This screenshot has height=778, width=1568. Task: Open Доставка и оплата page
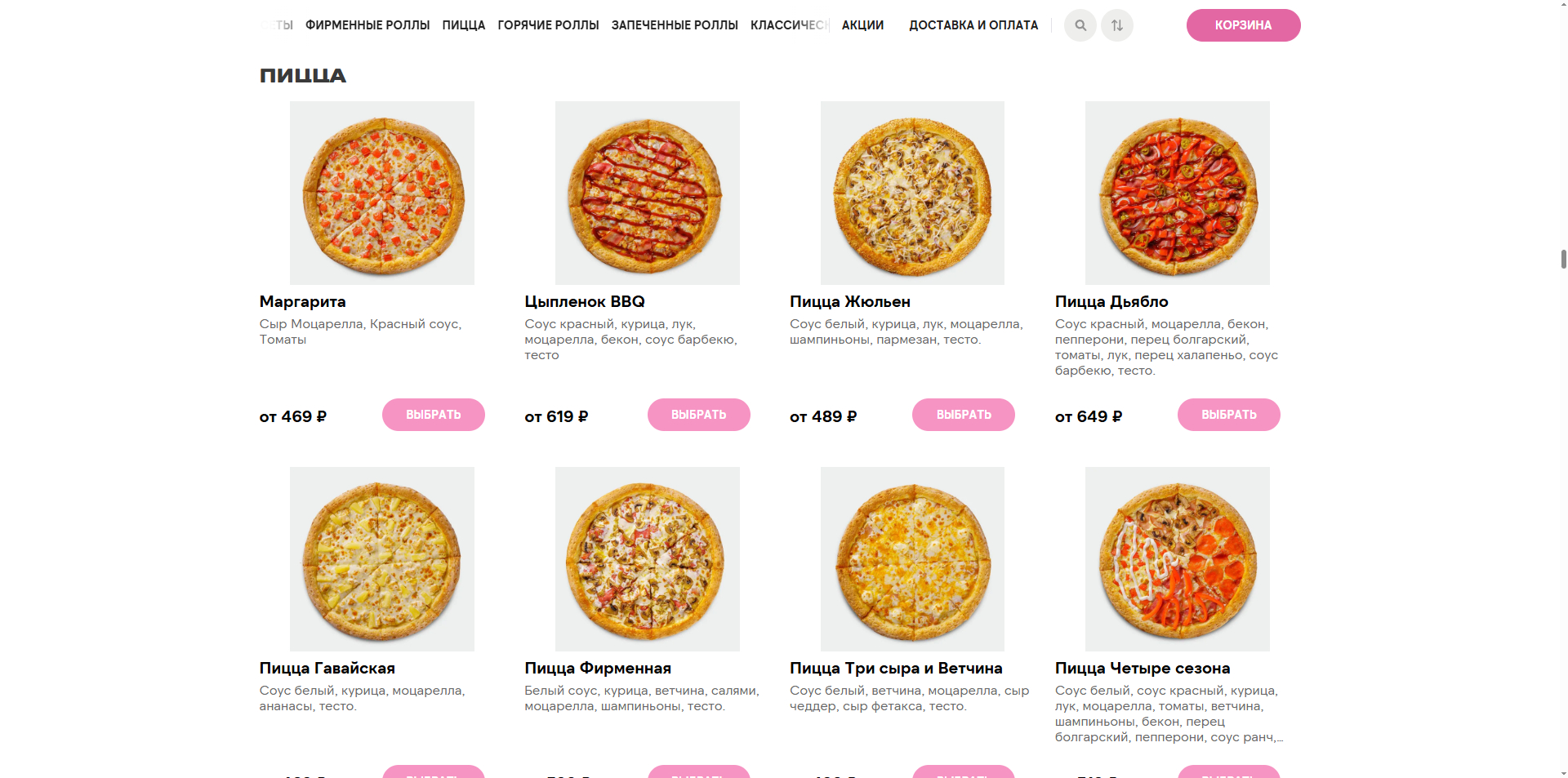click(973, 25)
